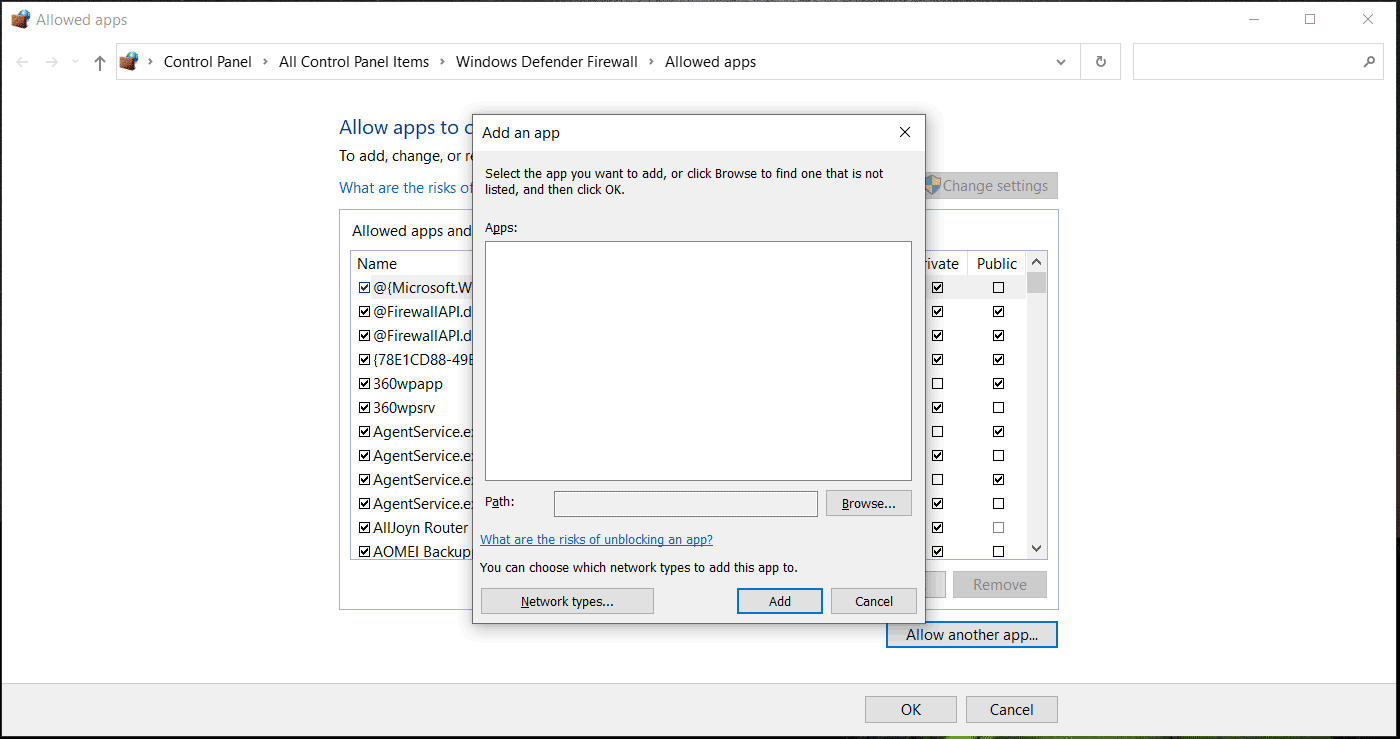Click OK in Allowed apps window

911,710
